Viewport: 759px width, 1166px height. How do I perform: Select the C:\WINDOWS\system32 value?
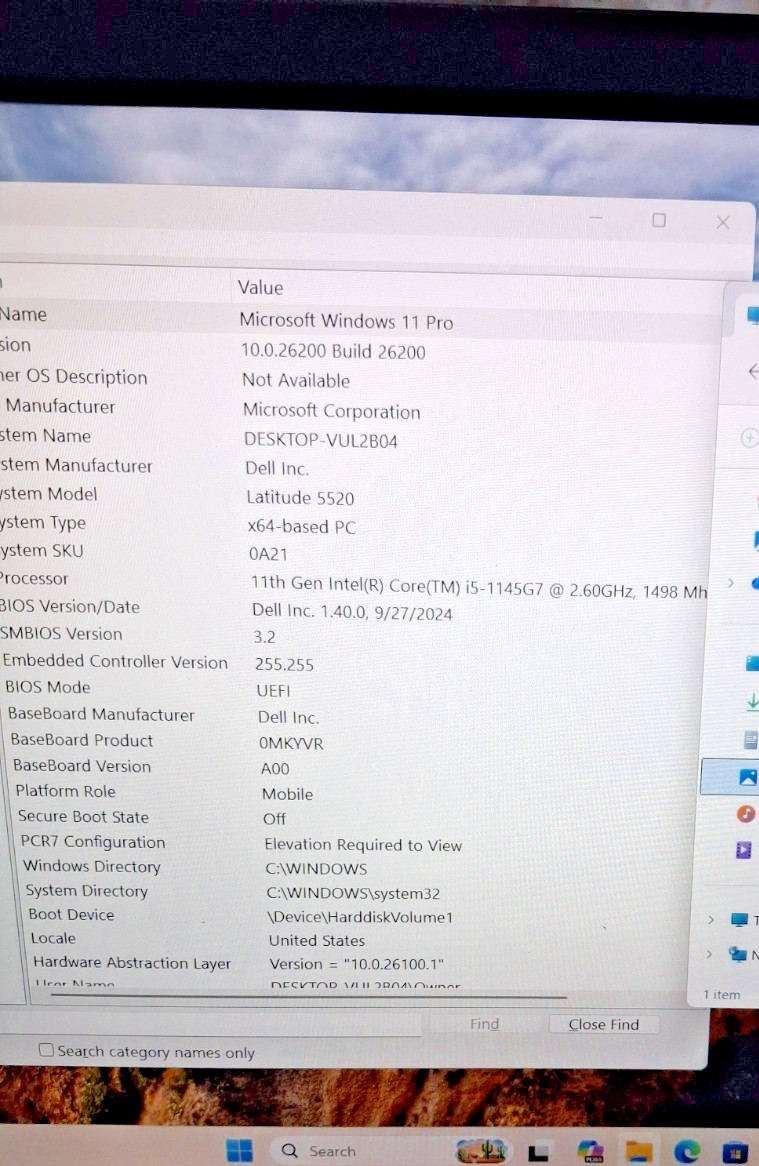(353, 893)
